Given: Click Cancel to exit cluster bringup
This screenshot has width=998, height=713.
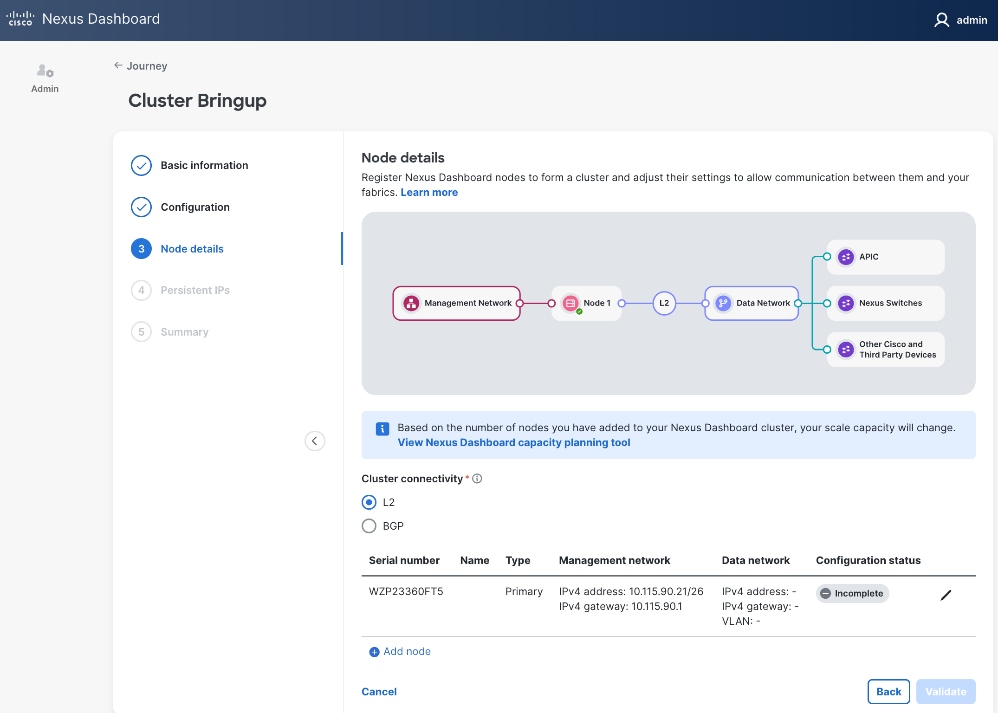Looking at the screenshot, I should 379,691.
